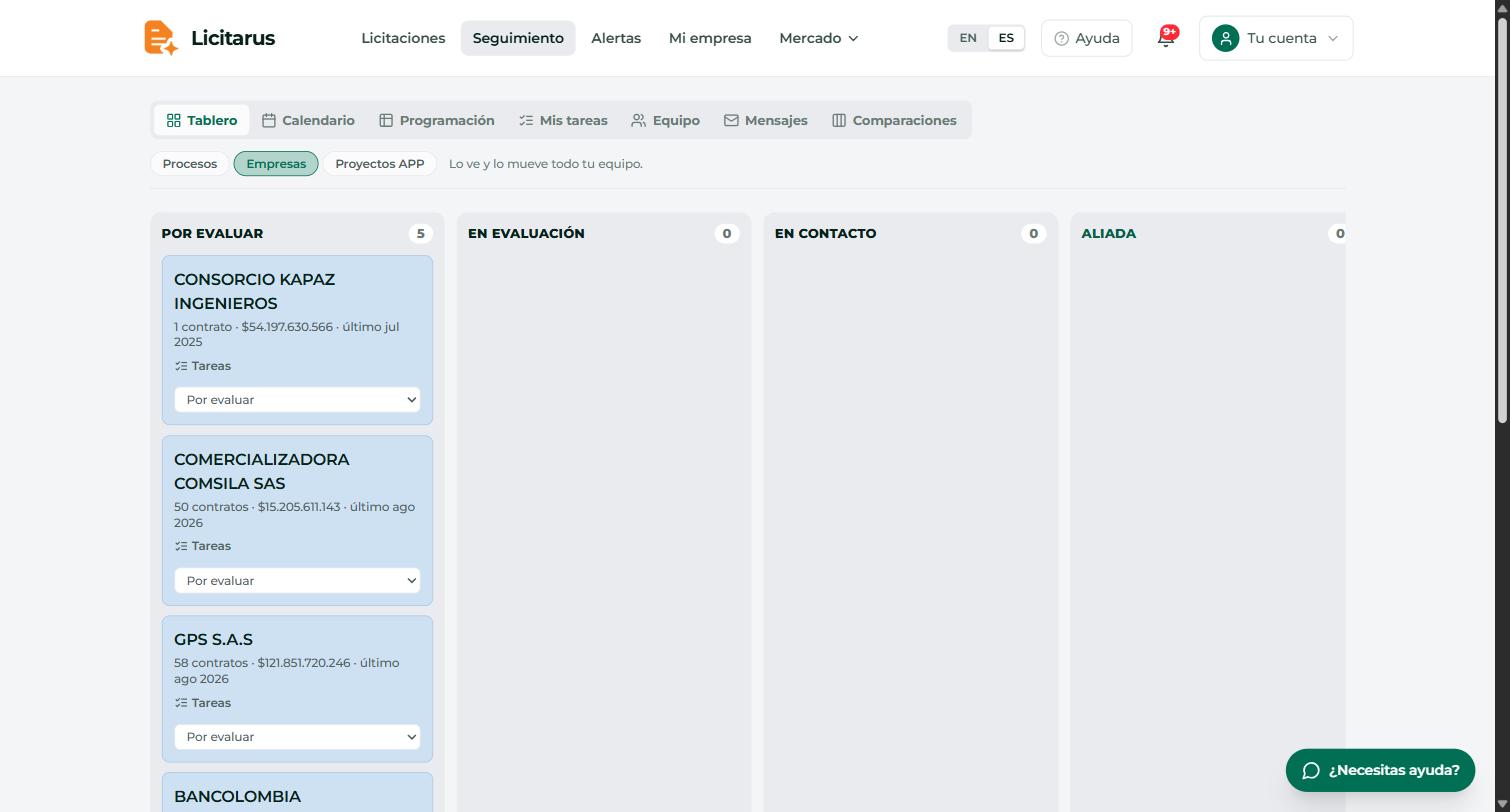Image resolution: width=1510 pixels, height=812 pixels.
Task: Switch to the Equipo tab
Action: click(x=665, y=120)
